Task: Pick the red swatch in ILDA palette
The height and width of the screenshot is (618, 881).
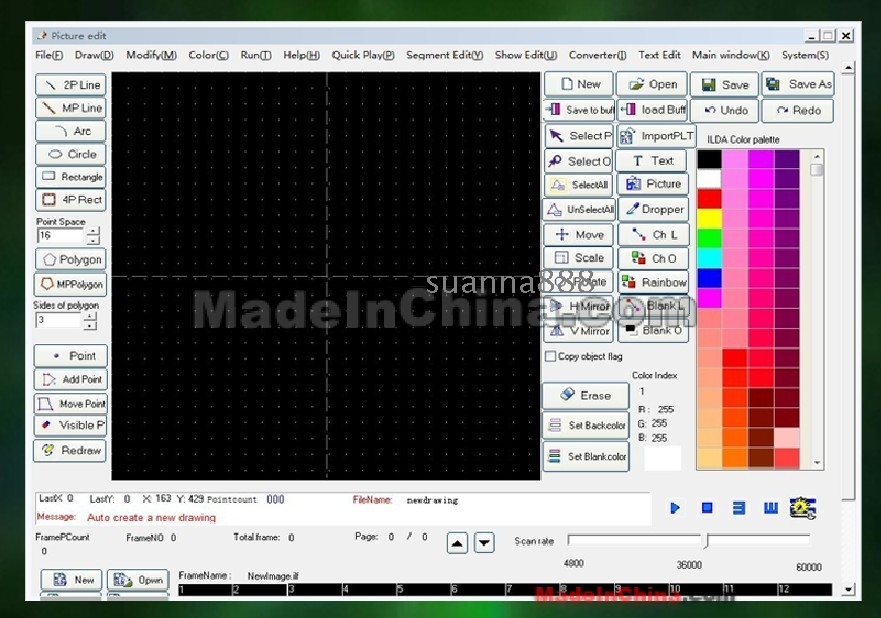Action: [710, 198]
